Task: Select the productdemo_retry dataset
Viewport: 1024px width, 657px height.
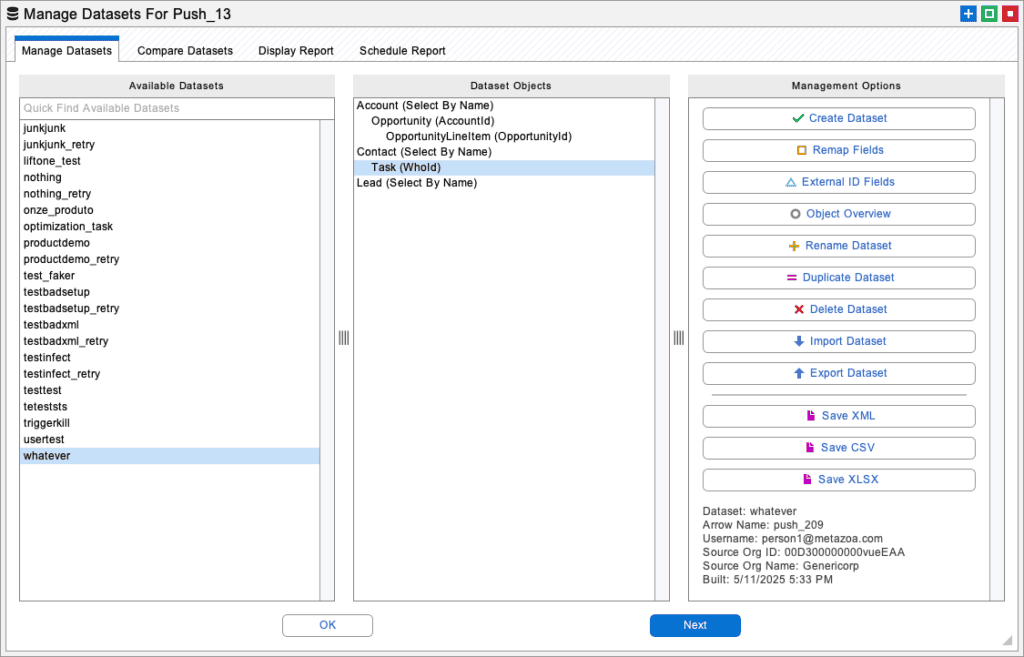Action: [x=170, y=259]
